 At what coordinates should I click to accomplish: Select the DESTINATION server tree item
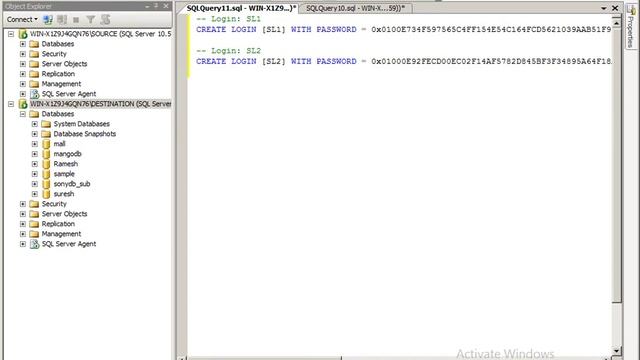(x=100, y=104)
